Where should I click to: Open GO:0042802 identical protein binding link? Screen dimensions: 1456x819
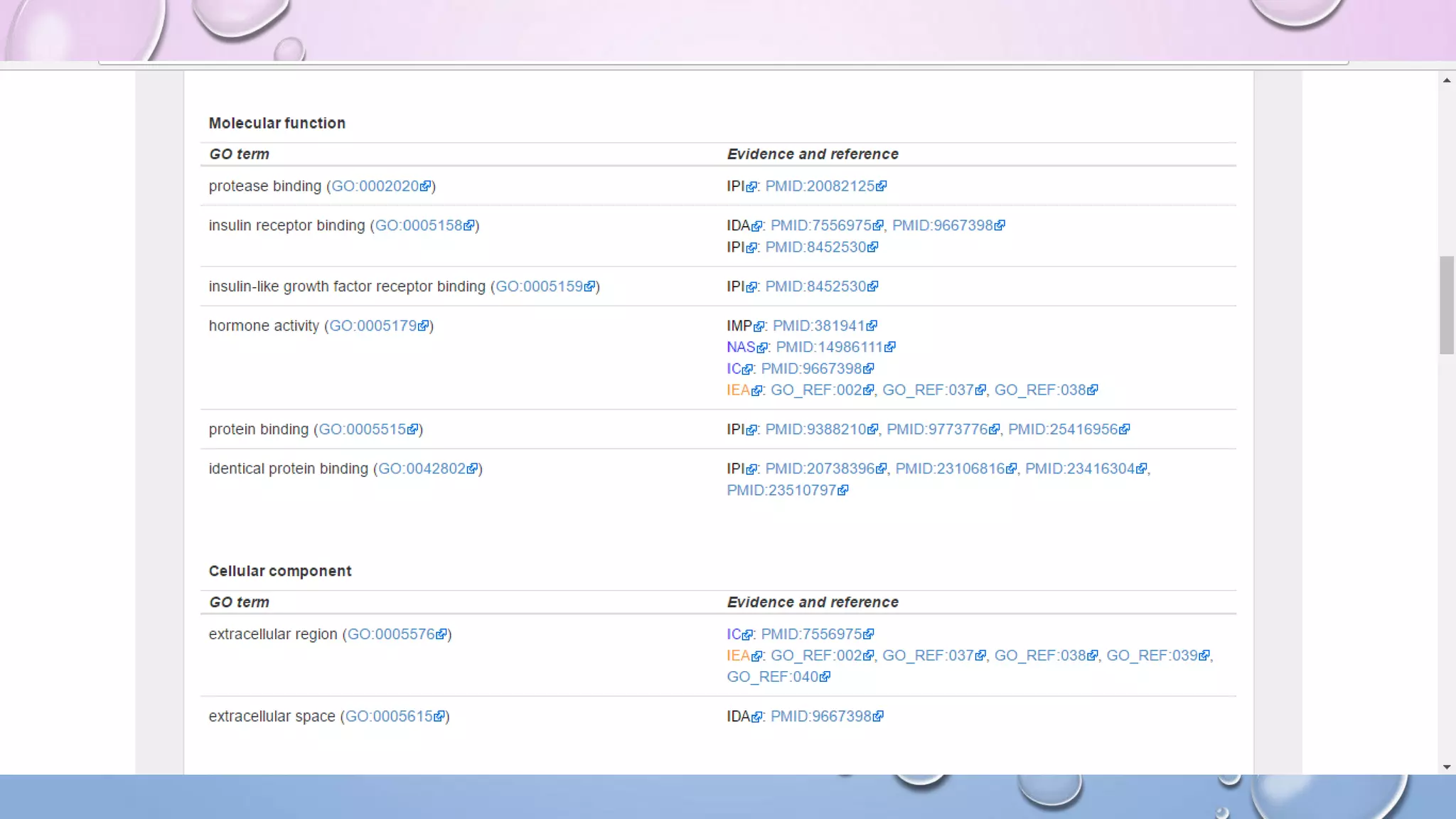coord(422,469)
